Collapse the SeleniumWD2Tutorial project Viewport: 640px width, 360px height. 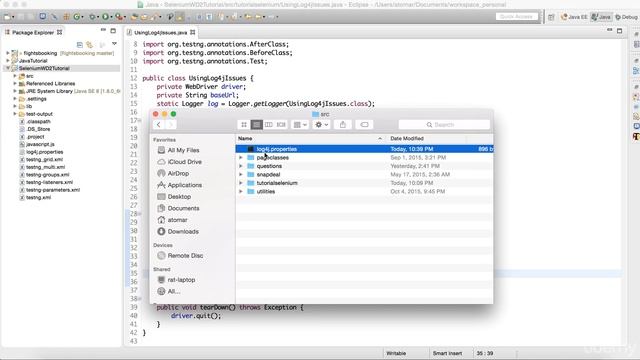8,68
